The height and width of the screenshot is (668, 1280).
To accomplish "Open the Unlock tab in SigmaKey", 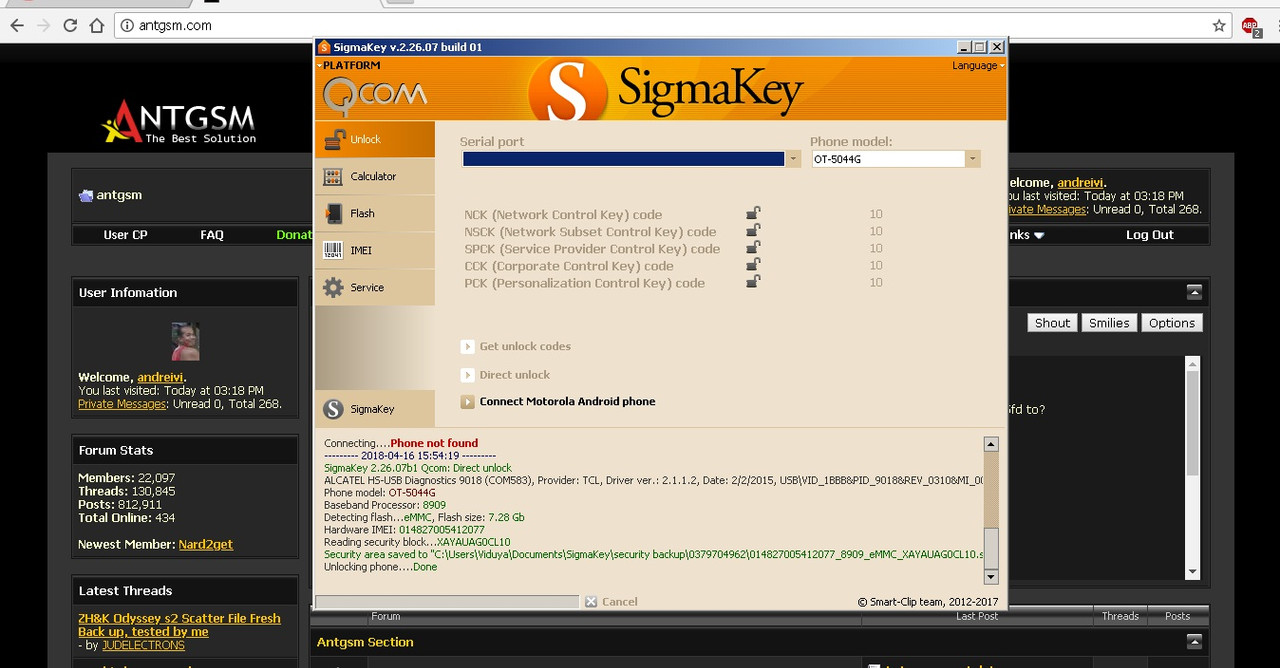I will pos(375,139).
